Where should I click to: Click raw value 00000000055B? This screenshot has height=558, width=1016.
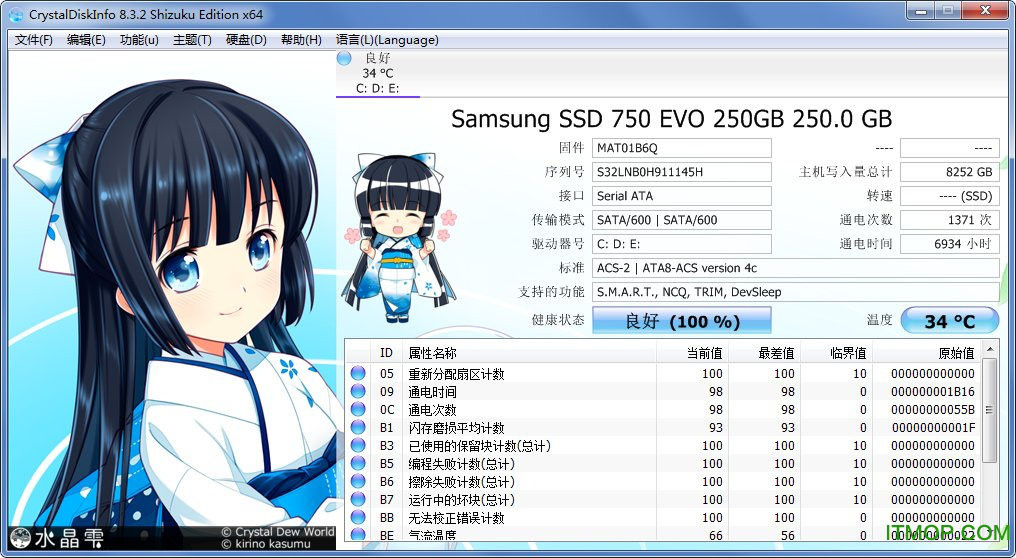(x=933, y=410)
